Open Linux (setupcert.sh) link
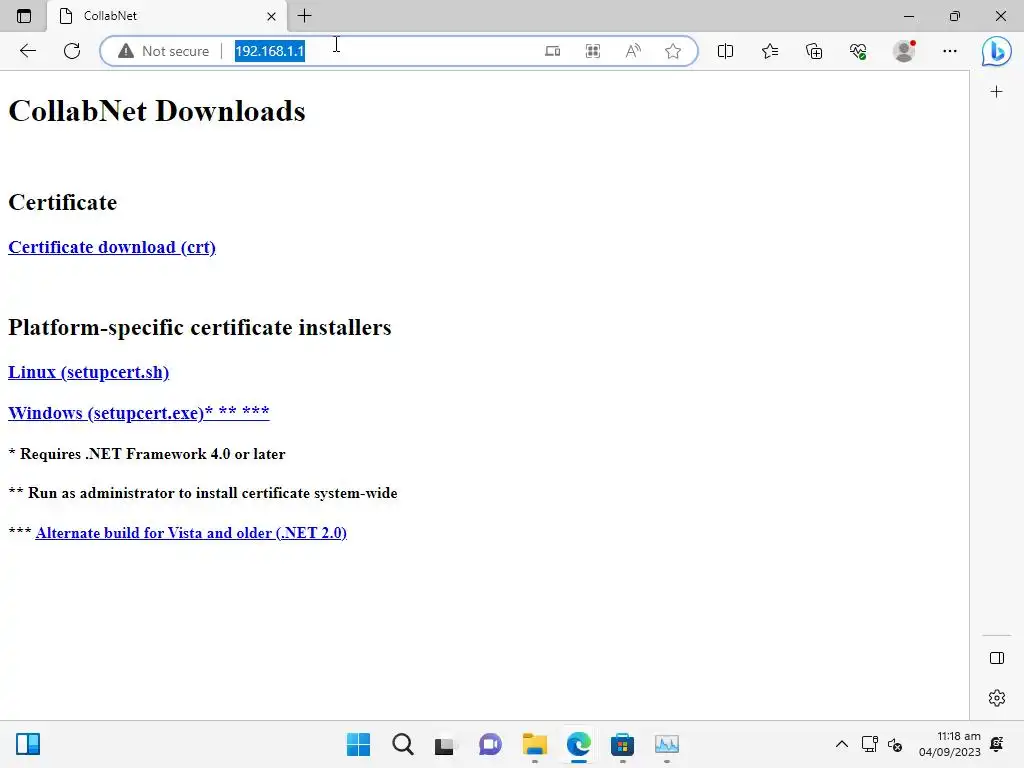The height and width of the screenshot is (768, 1024). pos(88,372)
